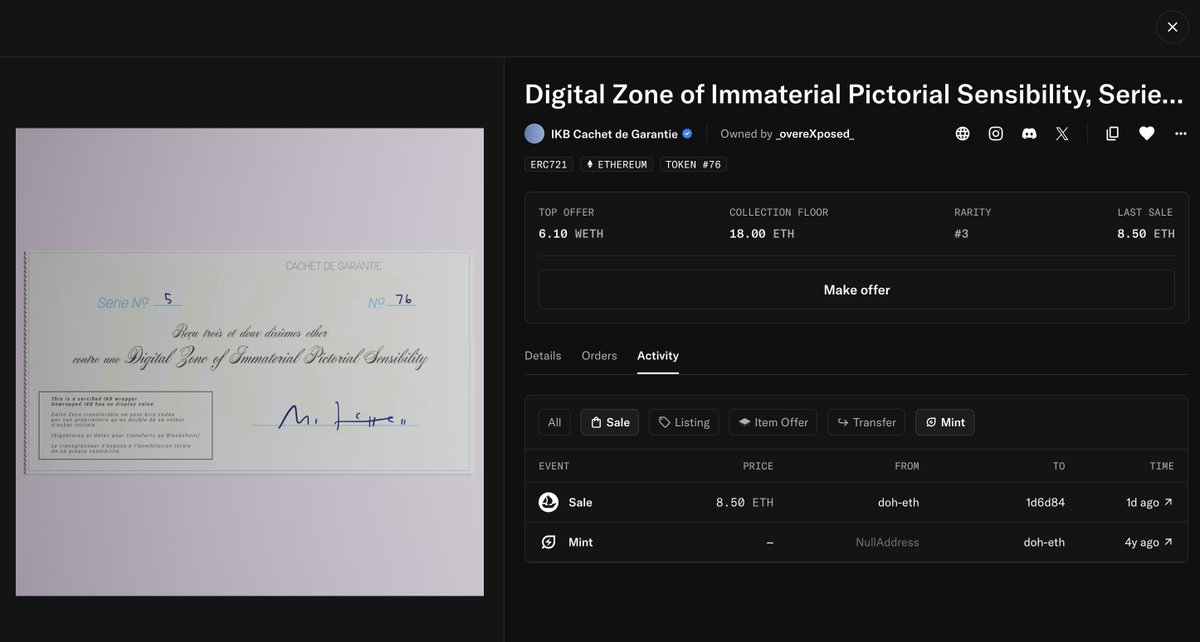Click the ETHEREUM chain tag
This screenshot has width=1200, height=642.
click(616, 164)
